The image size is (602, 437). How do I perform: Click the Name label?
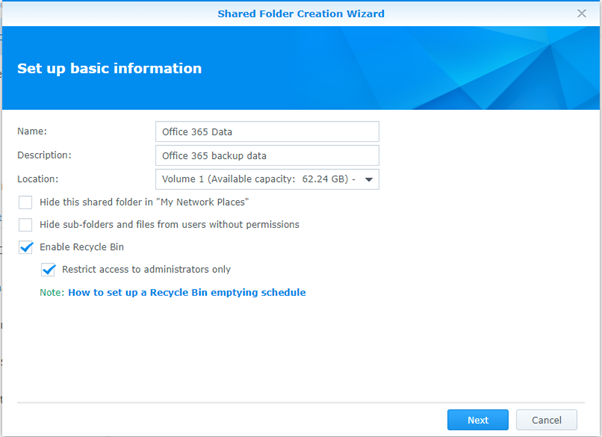coord(33,131)
